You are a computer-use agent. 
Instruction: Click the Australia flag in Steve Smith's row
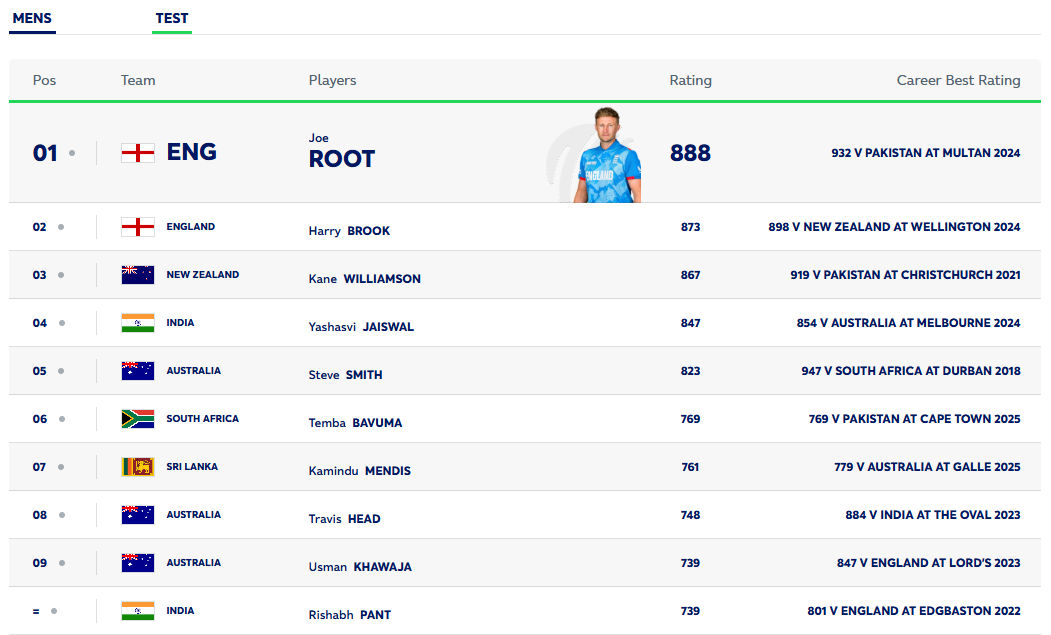[x=138, y=371]
